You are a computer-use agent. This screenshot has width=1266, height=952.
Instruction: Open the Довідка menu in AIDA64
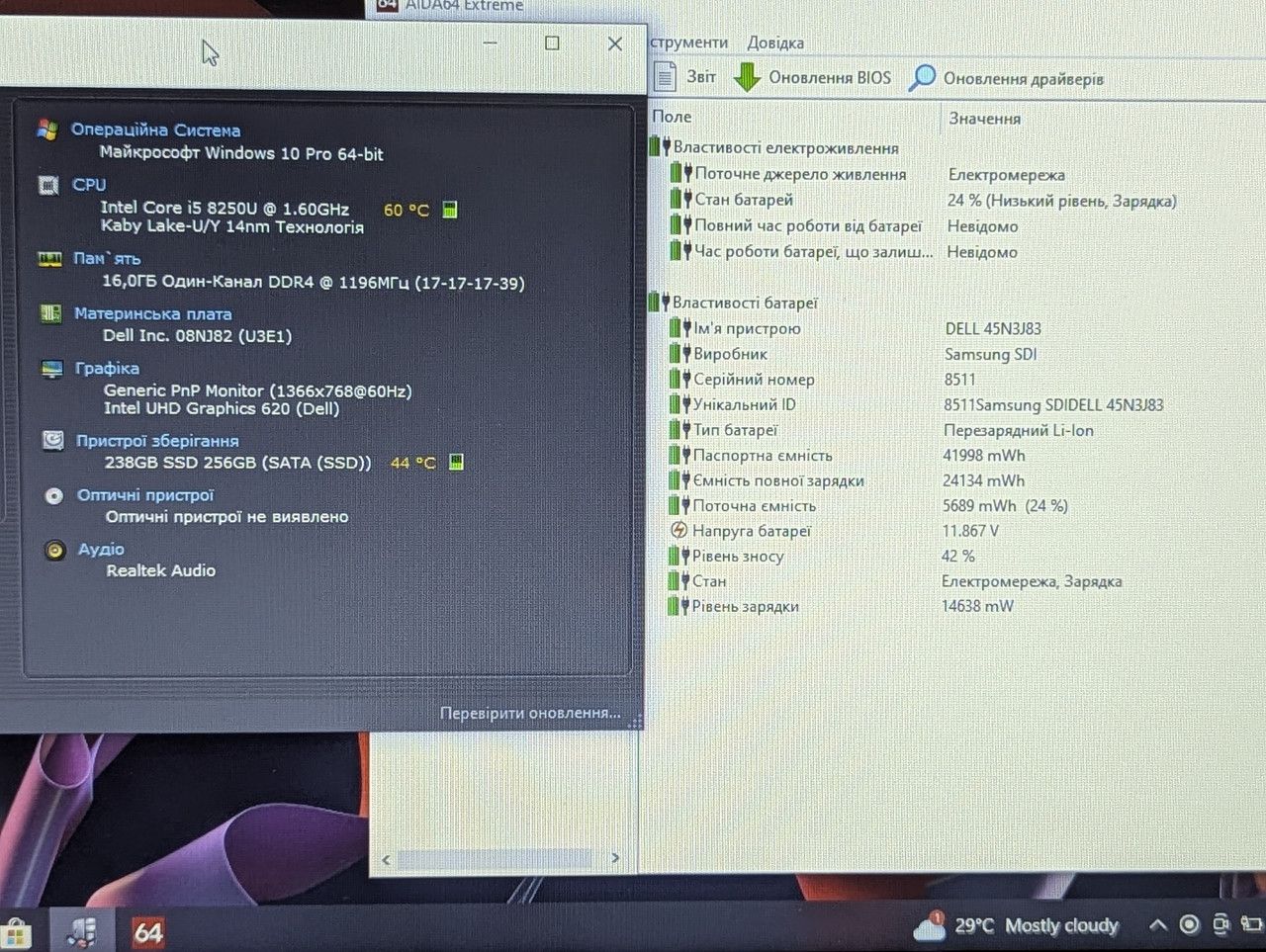(x=775, y=43)
